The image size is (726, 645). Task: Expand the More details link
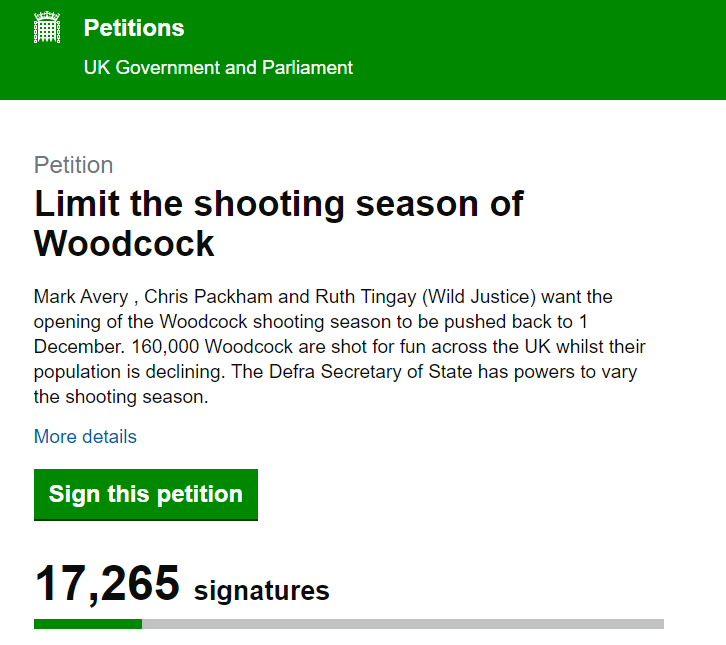pos(85,437)
